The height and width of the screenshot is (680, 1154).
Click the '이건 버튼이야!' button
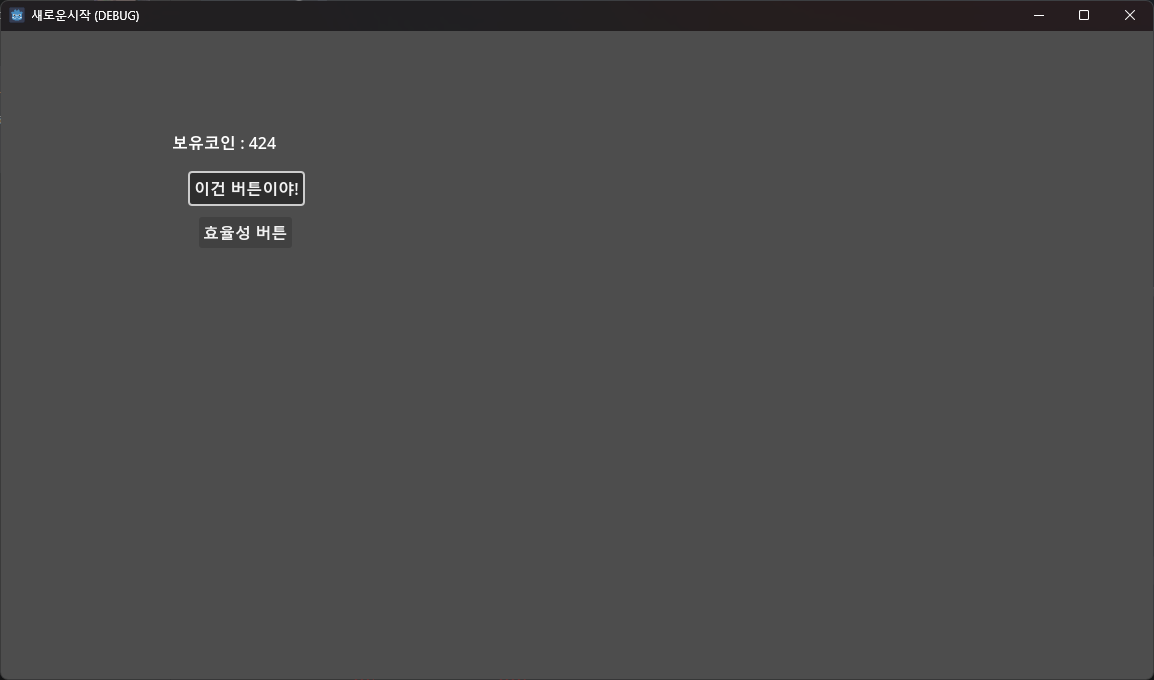(x=246, y=188)
